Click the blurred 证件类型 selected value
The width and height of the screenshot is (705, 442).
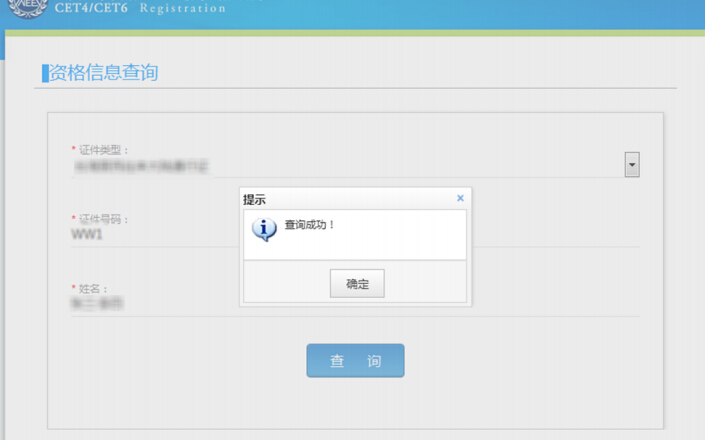click(x=140, y=167)
